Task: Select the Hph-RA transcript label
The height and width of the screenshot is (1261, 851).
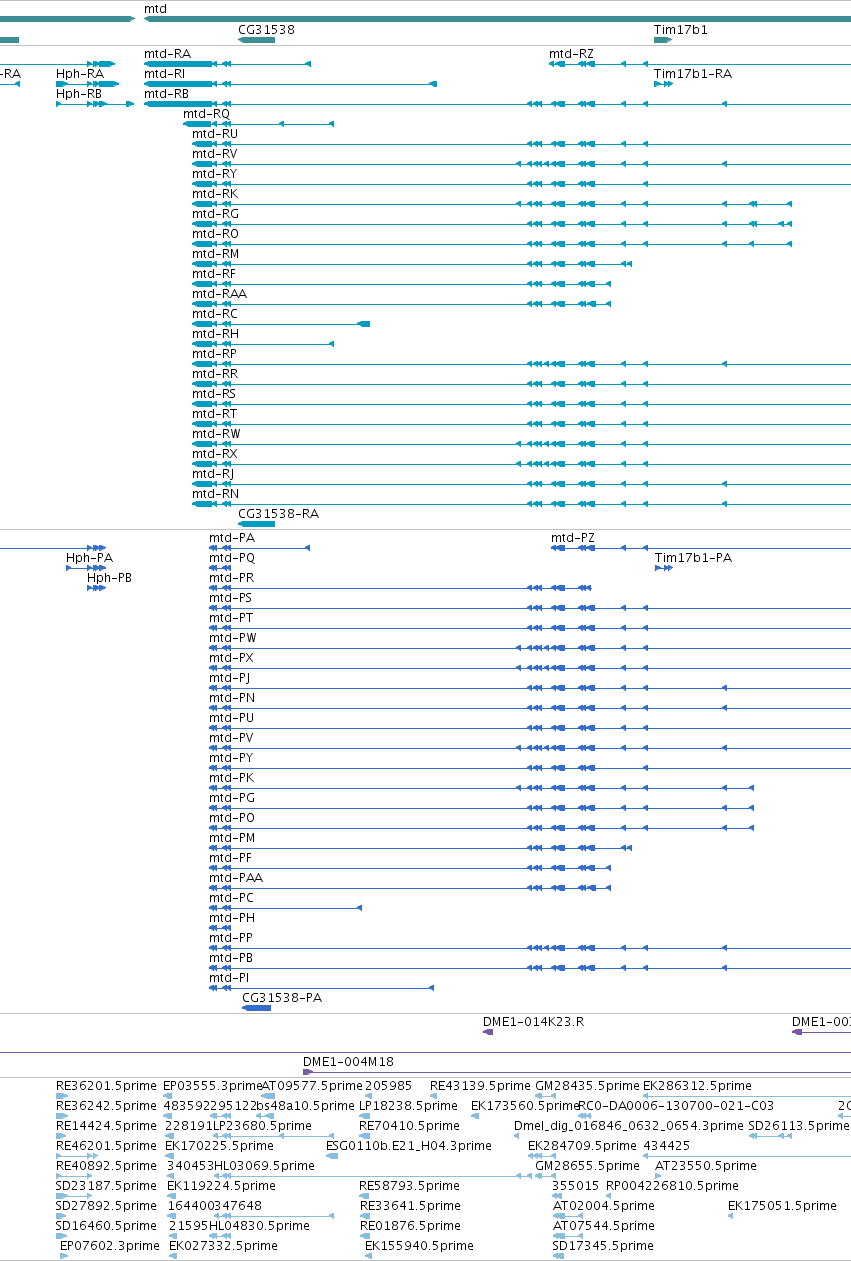Action: [x=80, y=74]
